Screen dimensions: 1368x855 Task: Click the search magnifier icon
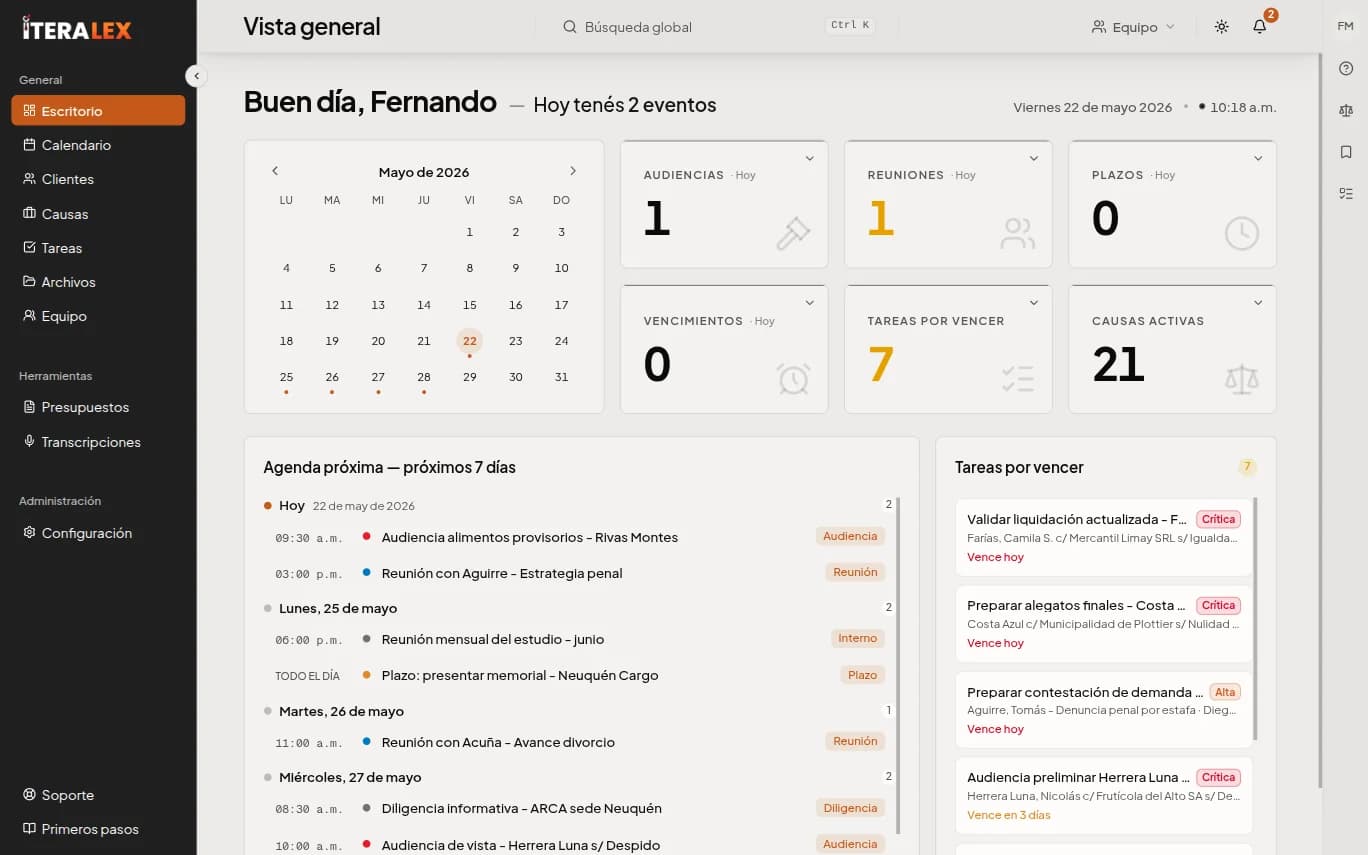click(570, 27)
